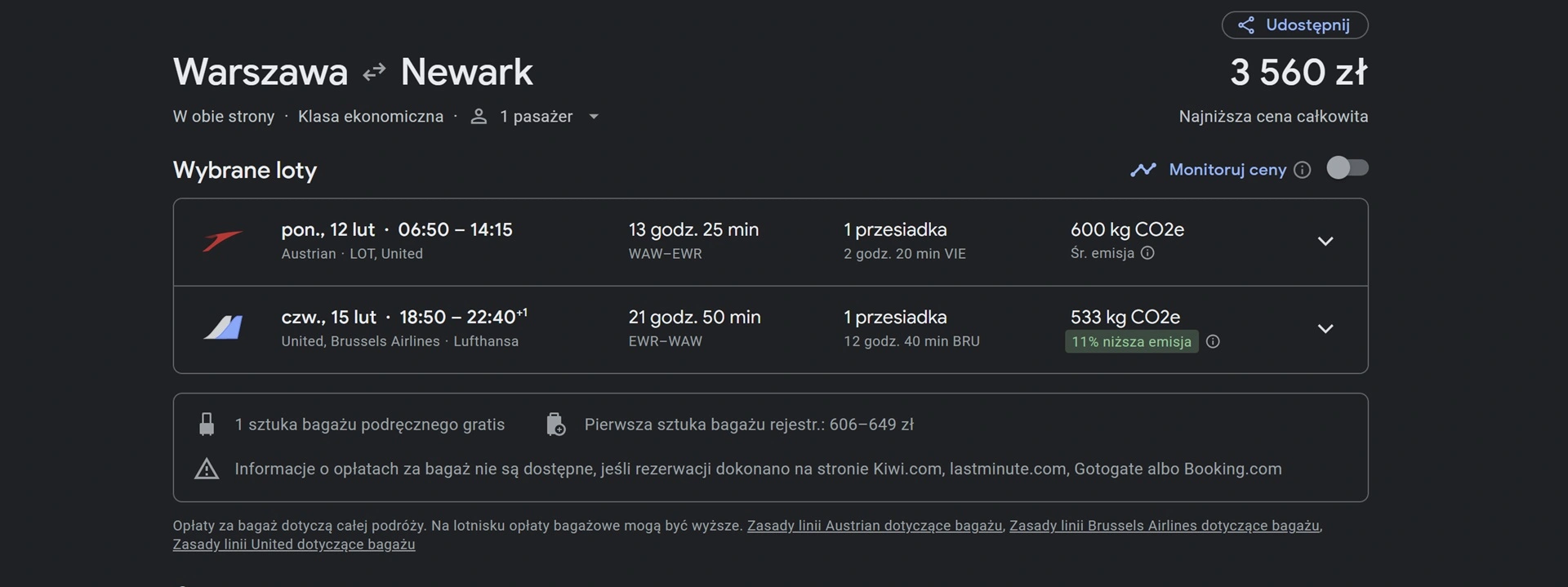This screenshot has width=1568, height=587.
Task: Click the checked baggage icon
Action: tap(555, 425)
